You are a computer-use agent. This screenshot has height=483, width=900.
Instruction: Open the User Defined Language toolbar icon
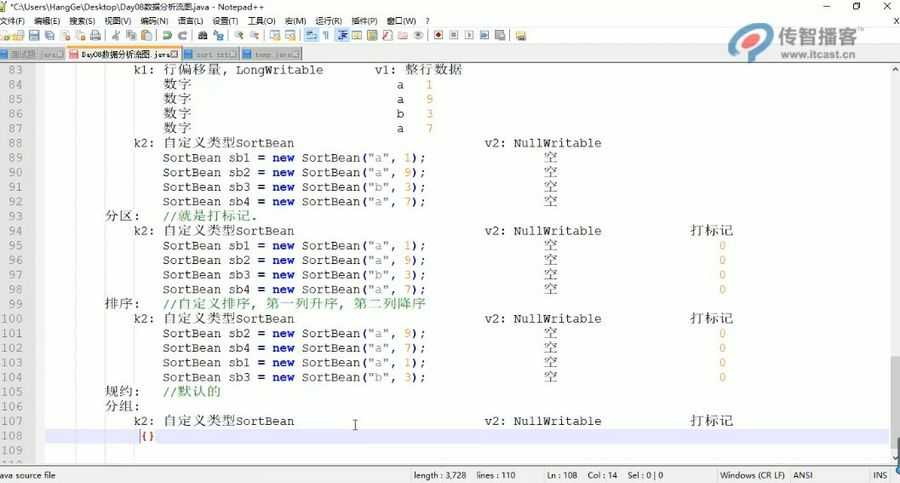pyautogui.click(x=357, y=36)
